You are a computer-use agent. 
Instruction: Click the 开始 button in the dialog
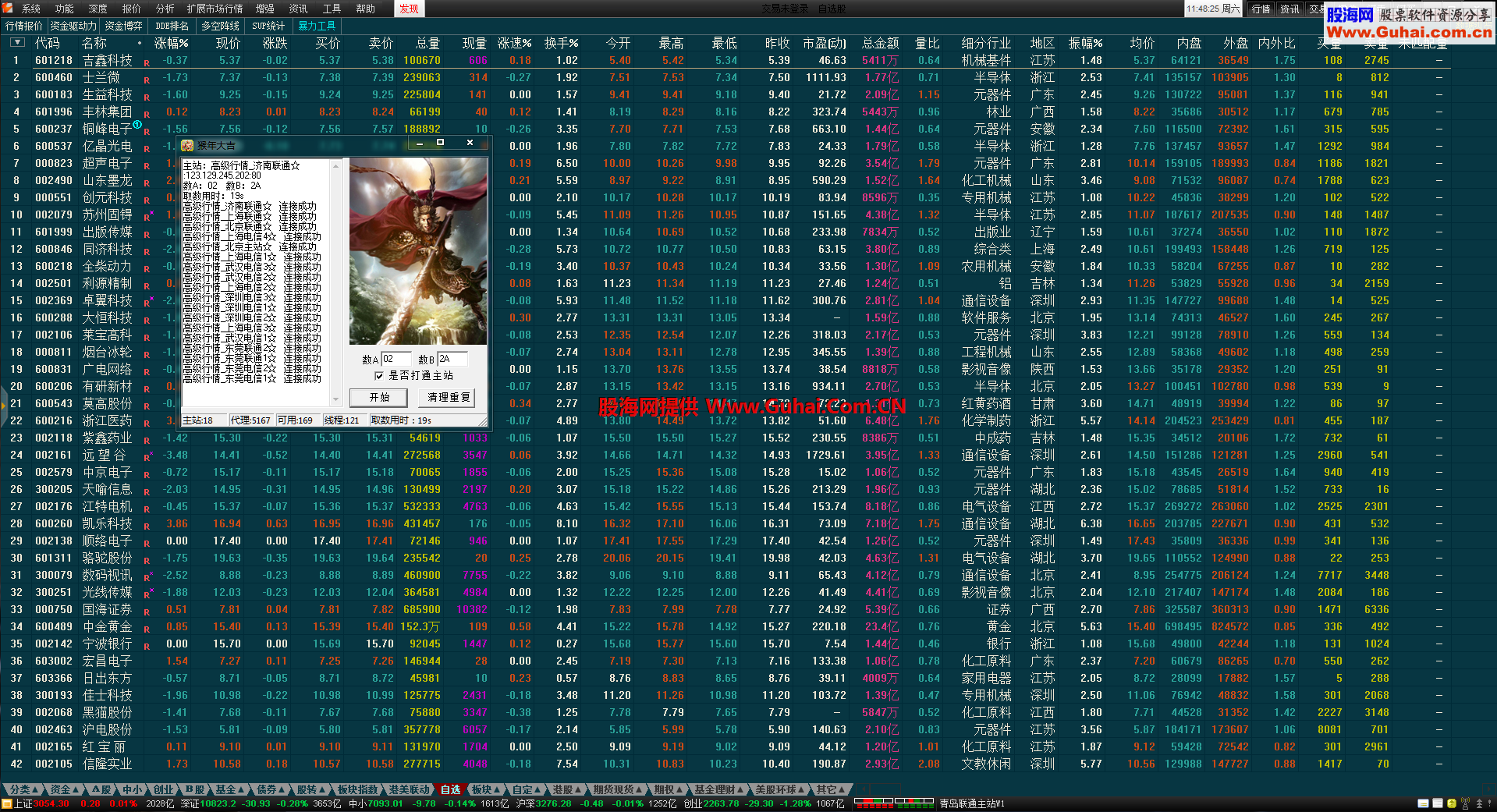[379, 397]
